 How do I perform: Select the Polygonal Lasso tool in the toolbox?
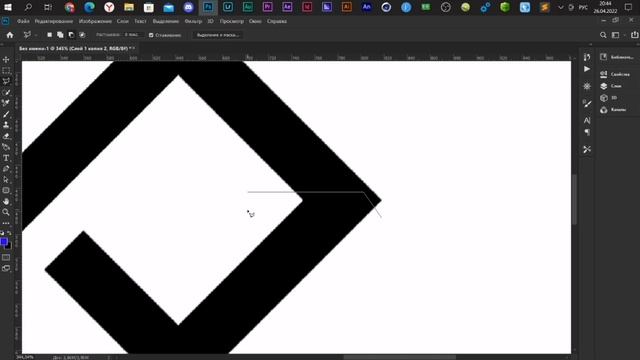[6, 81]
